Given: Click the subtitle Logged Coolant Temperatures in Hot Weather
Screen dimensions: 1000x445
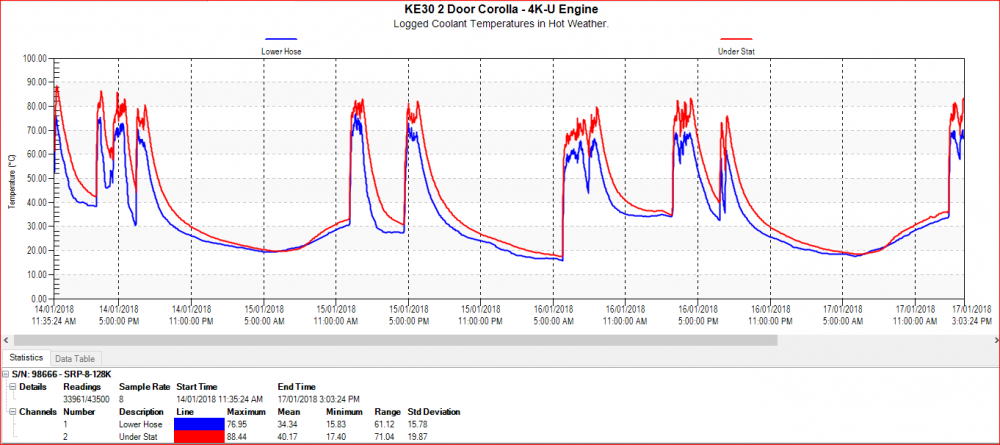Looking at the screenshot, I should 499,24.
